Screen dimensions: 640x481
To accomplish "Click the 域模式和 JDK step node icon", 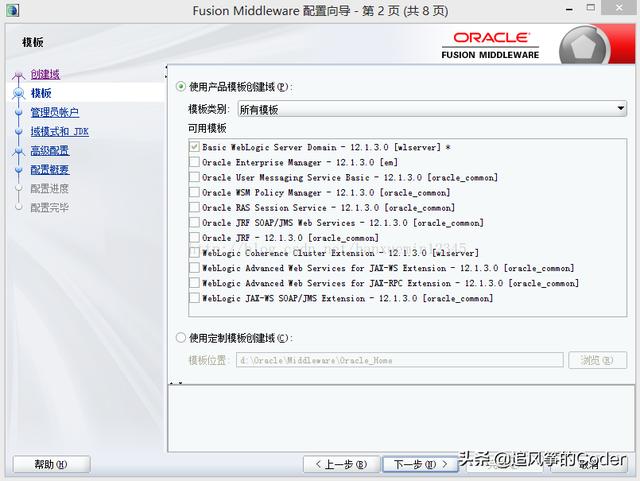I will click(18, 131).
